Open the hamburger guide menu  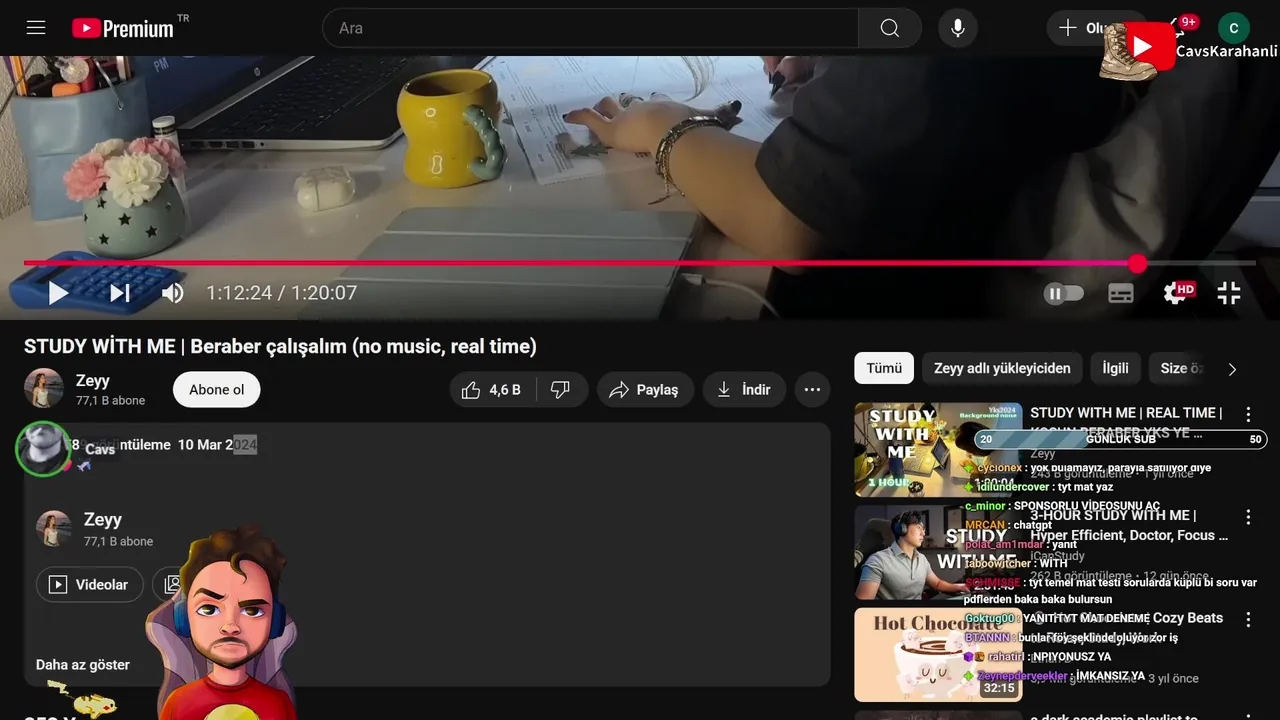[36, 28]
